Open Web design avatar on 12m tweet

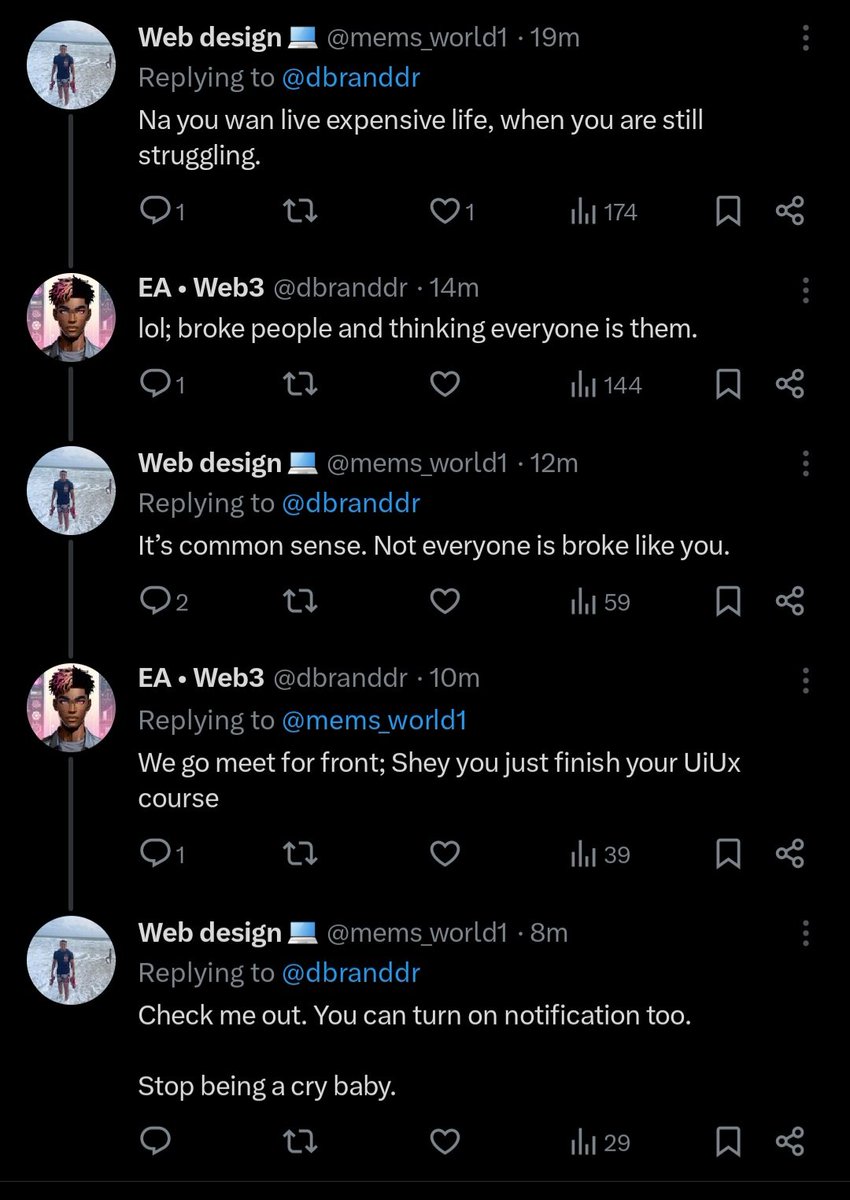point(70,491)
